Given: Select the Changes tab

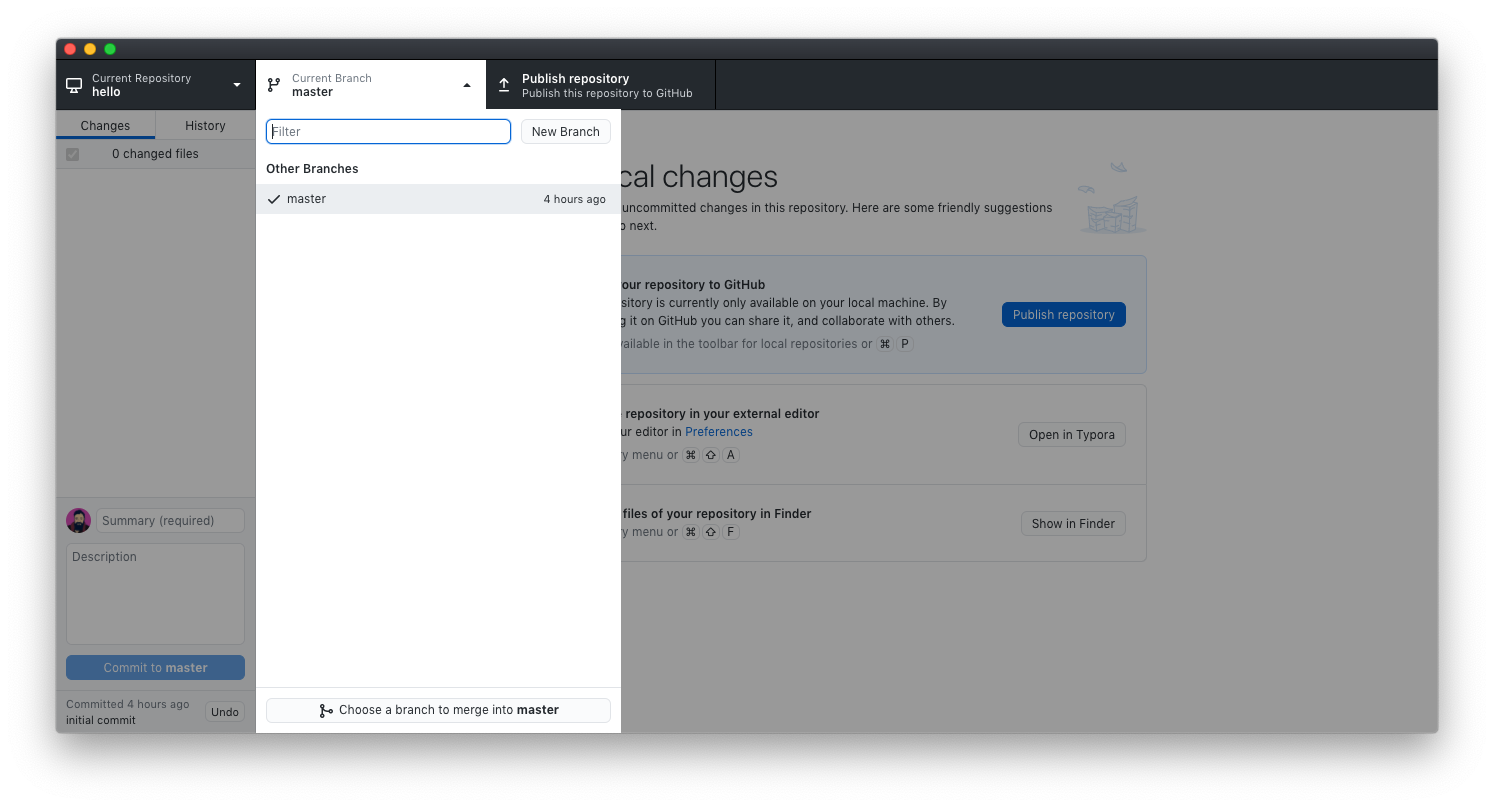Looking at the screenshot, I should tap(104, 125).
